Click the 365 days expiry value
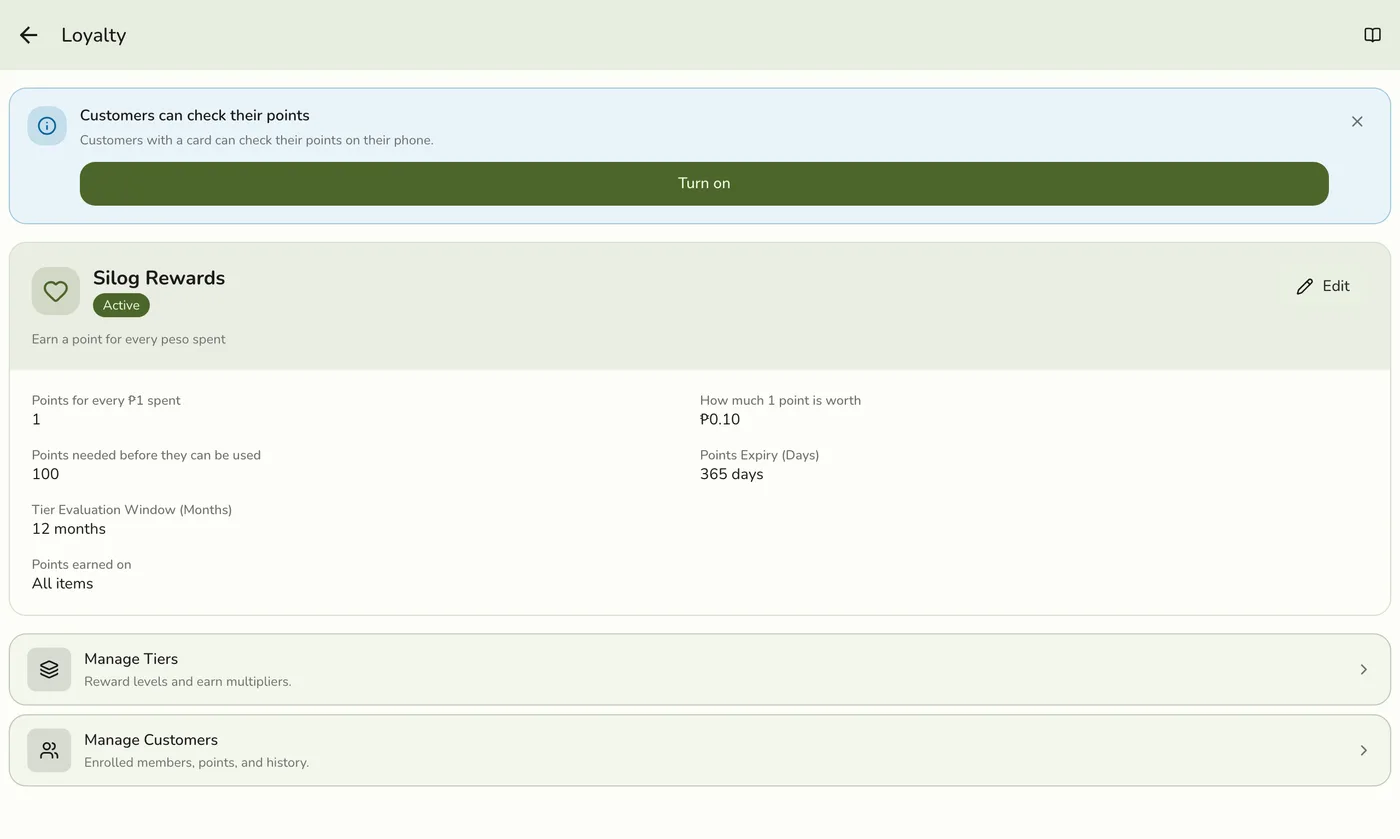The image size is (1400, 839). pos(731,474)
